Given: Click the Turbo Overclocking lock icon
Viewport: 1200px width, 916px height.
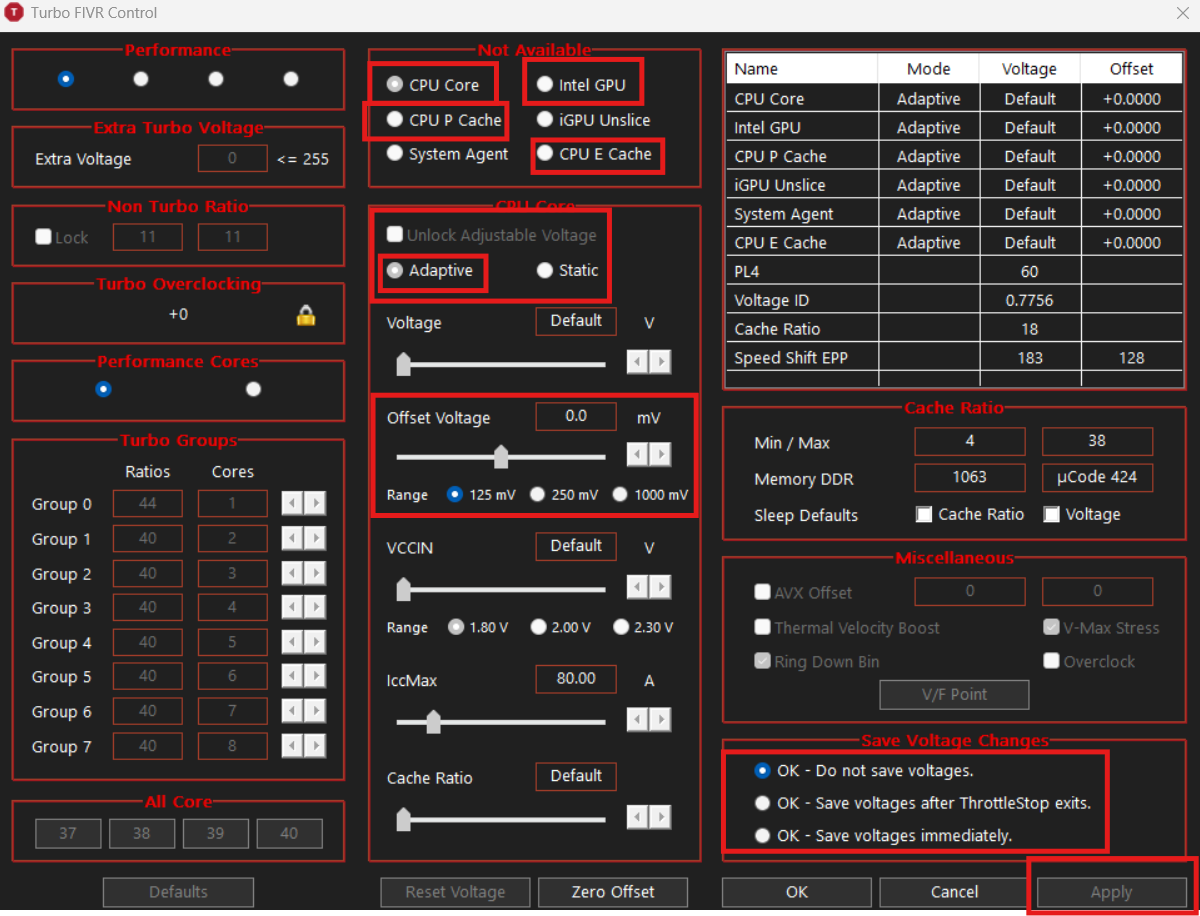Looking at the screenshot, I should (306, 315).
